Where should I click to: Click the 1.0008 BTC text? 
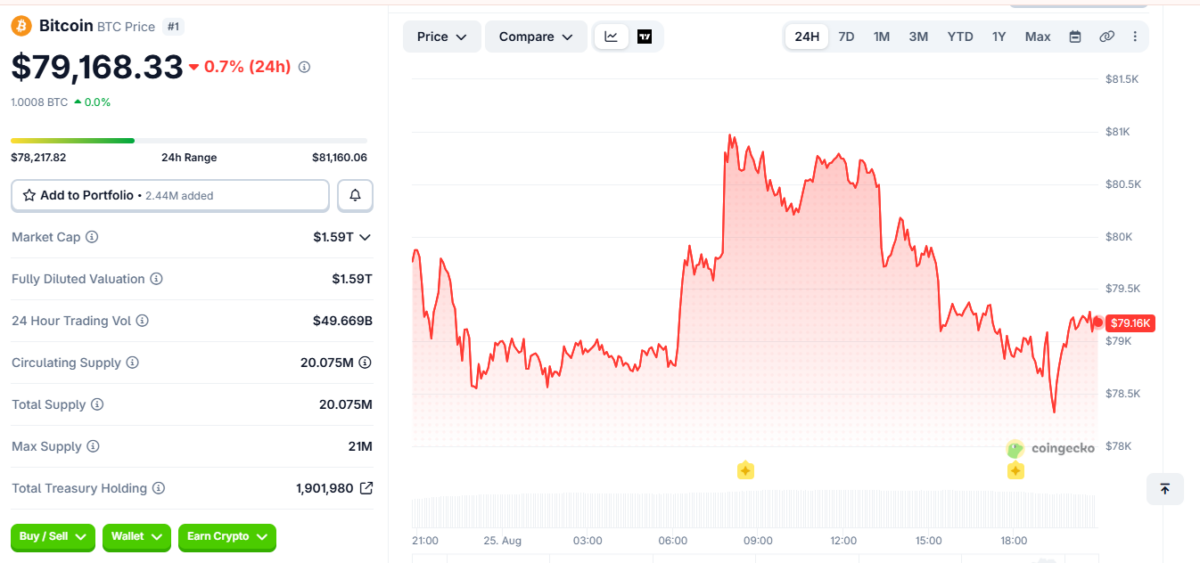tap(40, 102)
